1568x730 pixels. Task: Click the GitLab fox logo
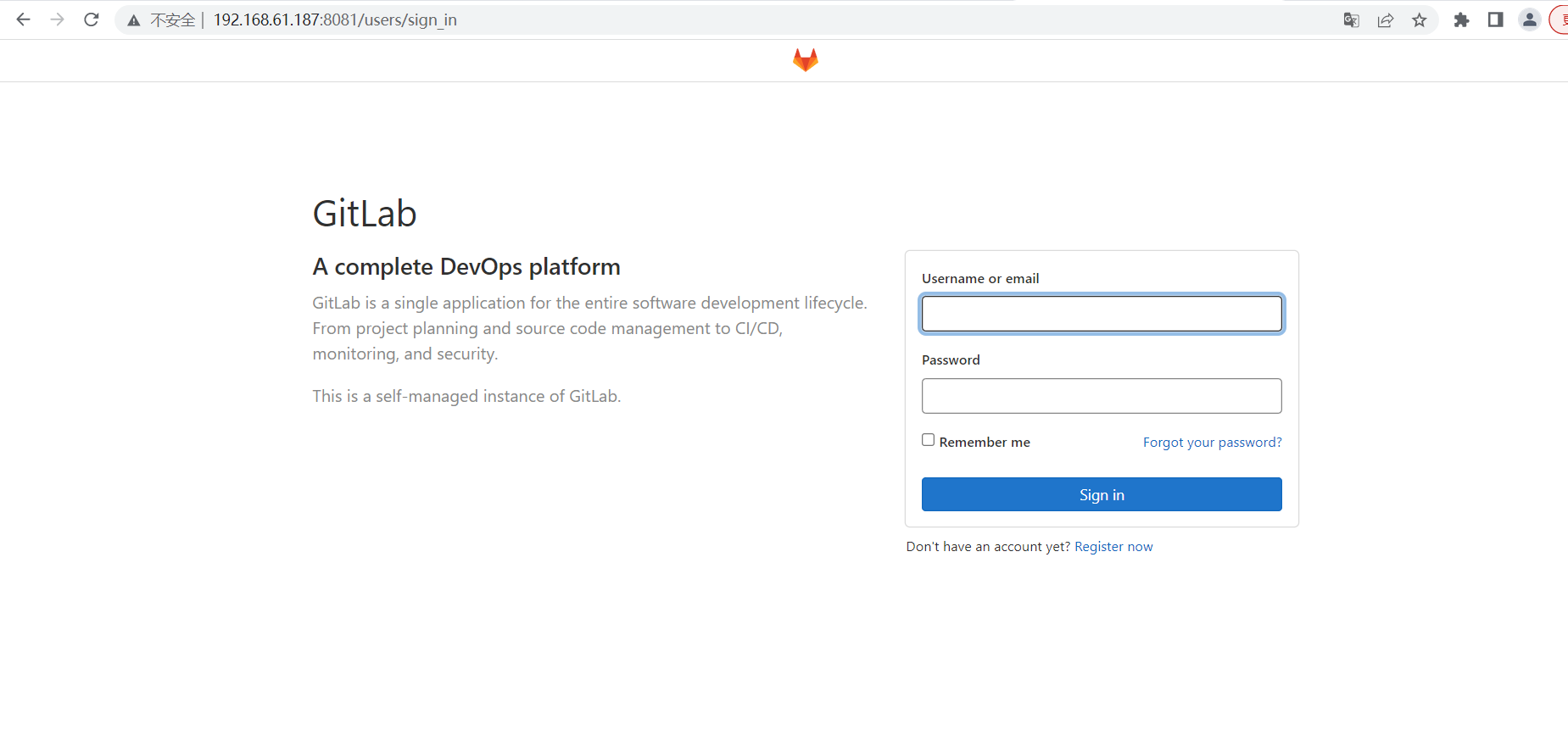[806, 59]
